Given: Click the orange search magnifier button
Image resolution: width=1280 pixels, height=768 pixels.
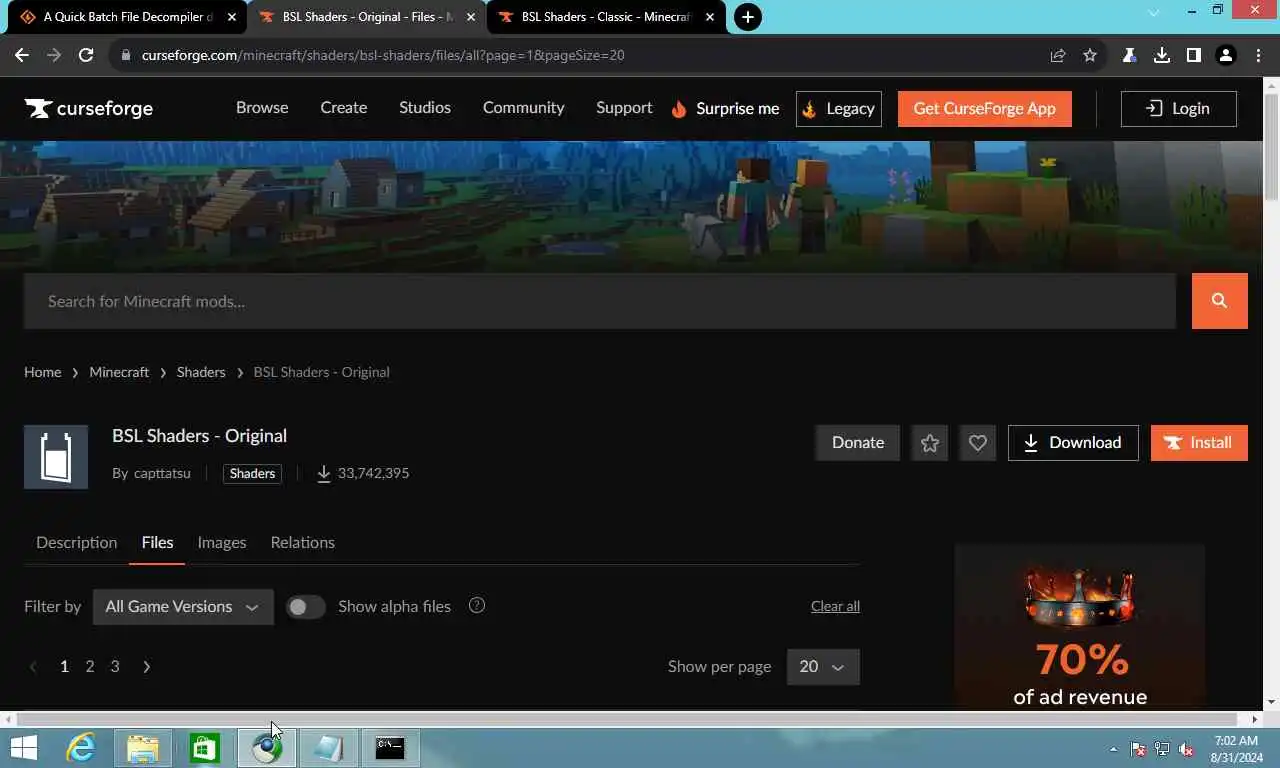Looking at the screenshot, I should [x=1219, y=301].
